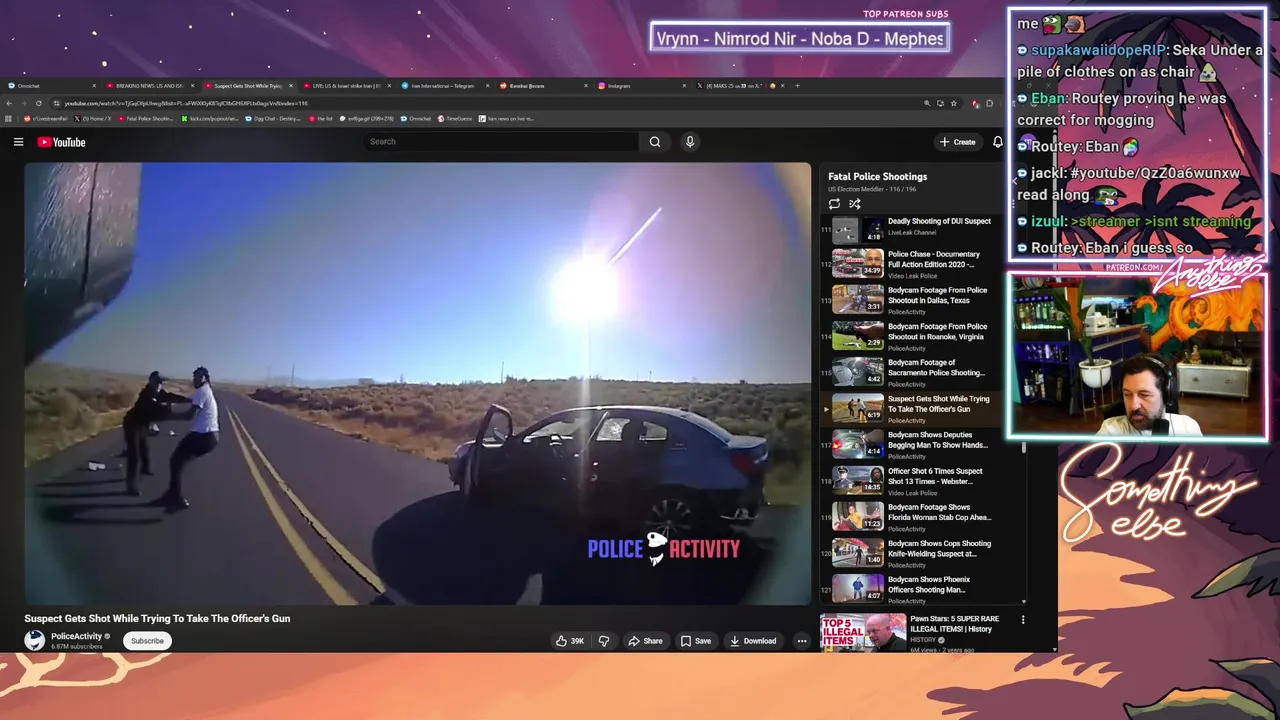The width and height of the screenshot is (1280, 720).
Task: Open Pawn Stars 5 Super Rare Illegal Items
Action: [x=953, y=624]
